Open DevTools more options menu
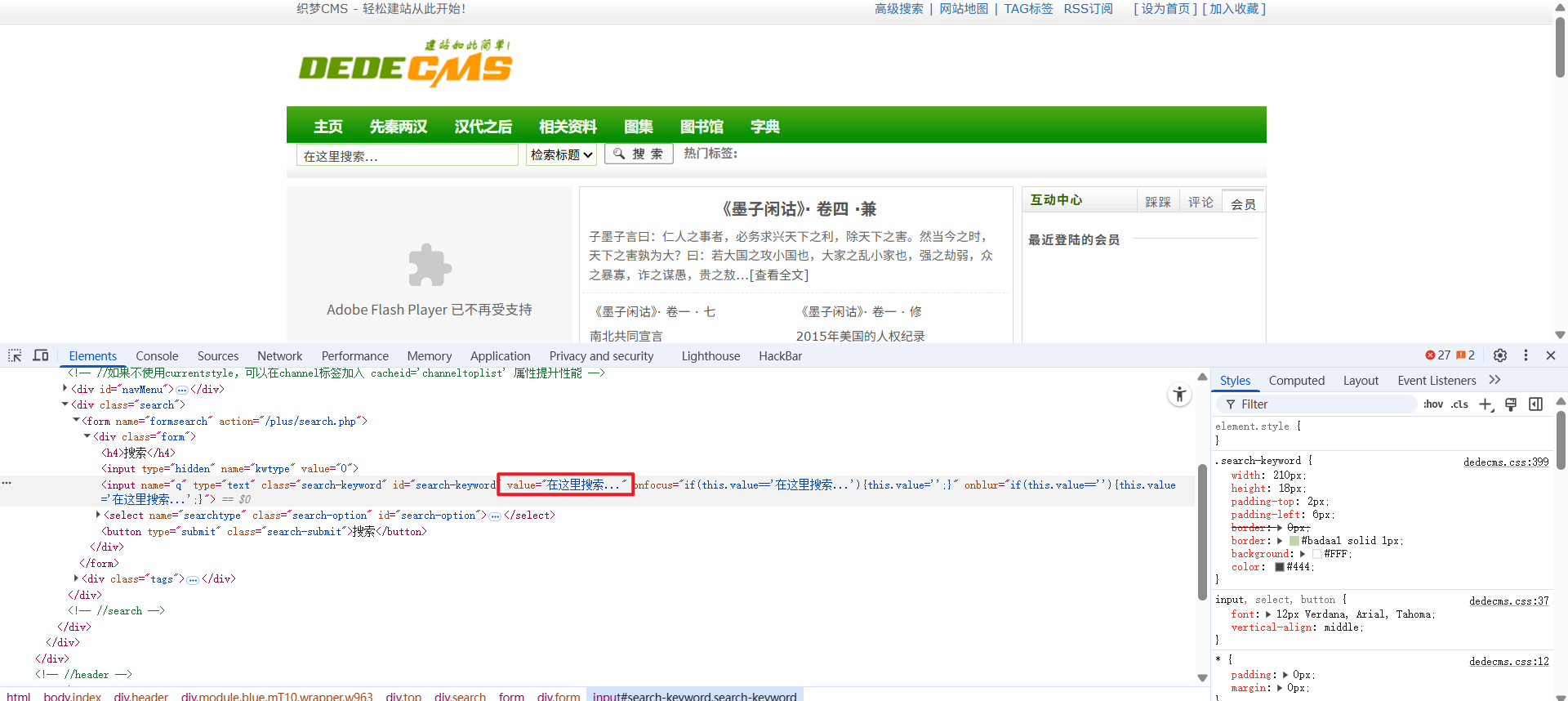 tap(1526, 355)
